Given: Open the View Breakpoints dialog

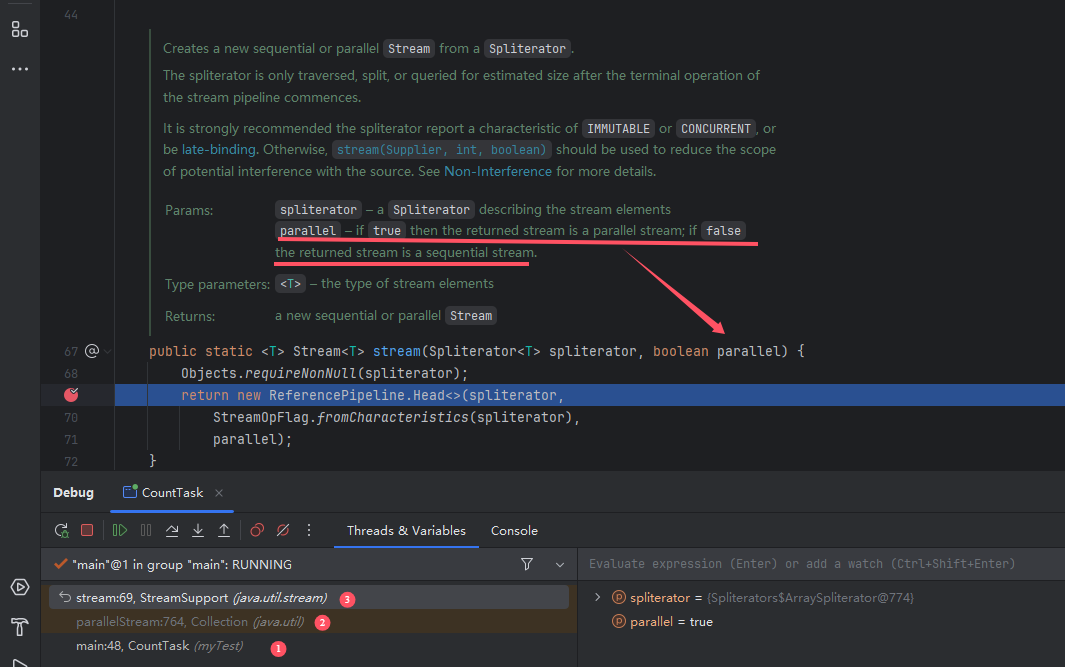Looking at the screenshot, I should tap(257, 531).
